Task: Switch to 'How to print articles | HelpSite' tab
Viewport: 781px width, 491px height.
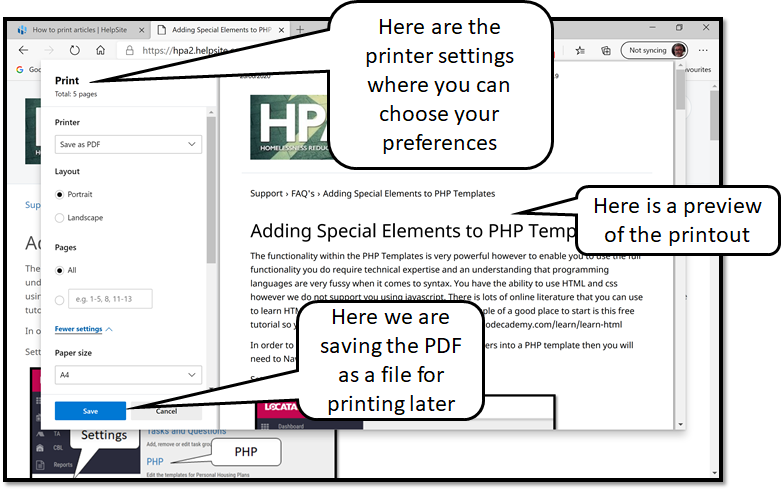Action: (x=80, y=30)
